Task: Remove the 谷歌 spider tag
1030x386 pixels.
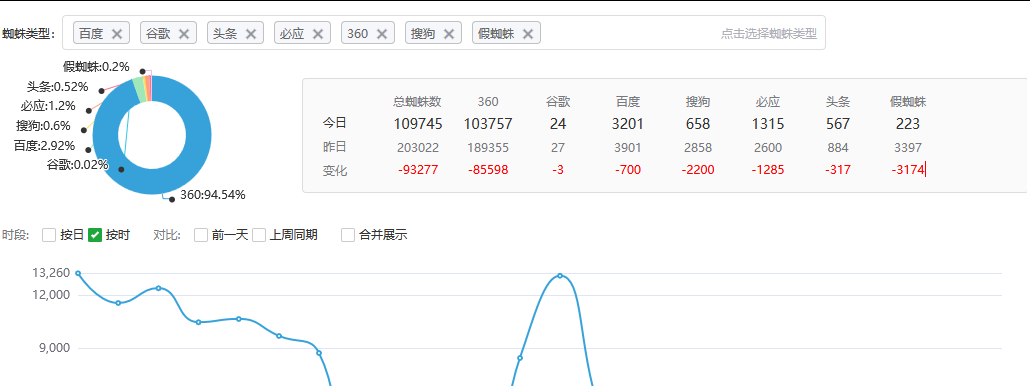Action: coord(184,33)
